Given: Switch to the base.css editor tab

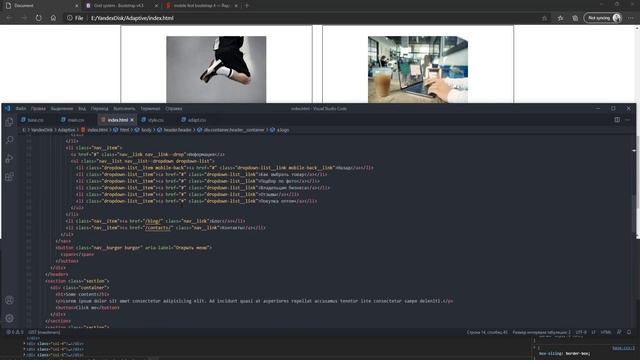Looking at the screenshot, I should [36, 120].
